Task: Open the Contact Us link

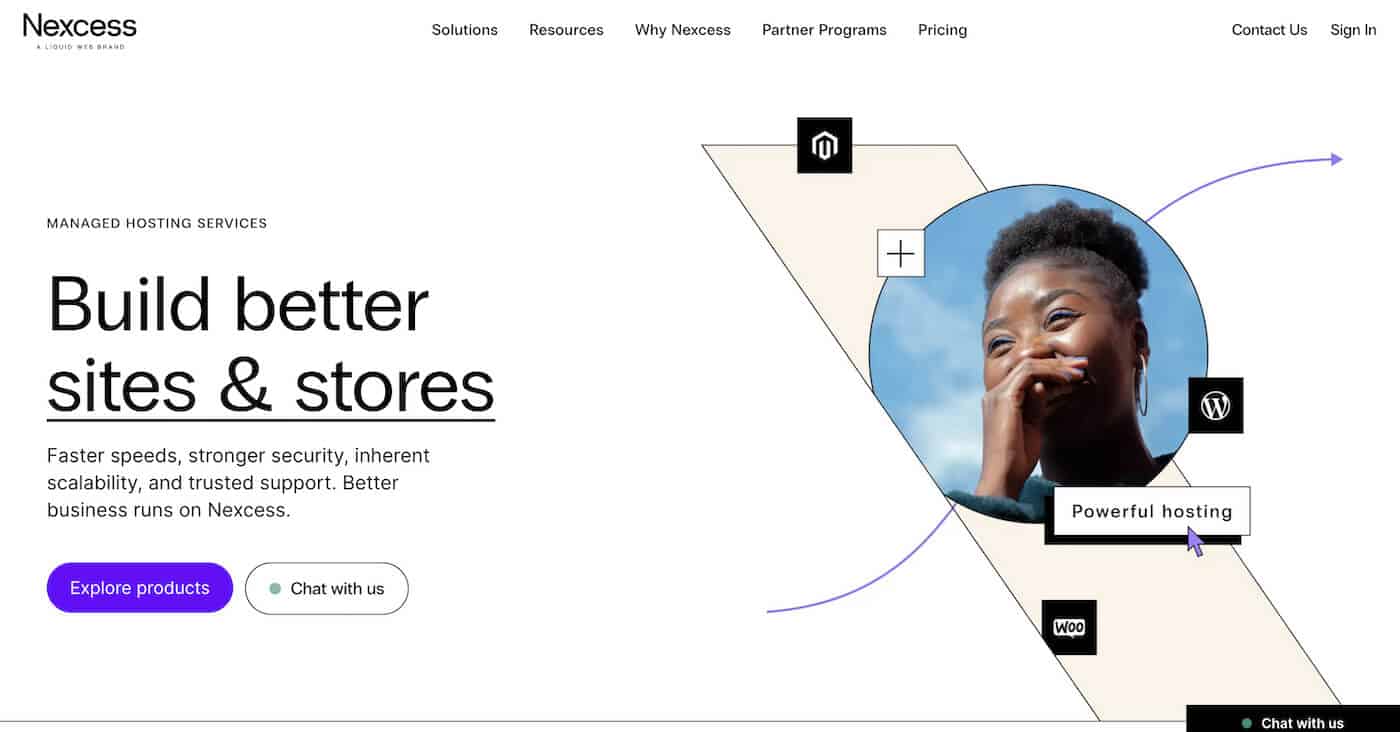Action: [x=1269, y=30]
